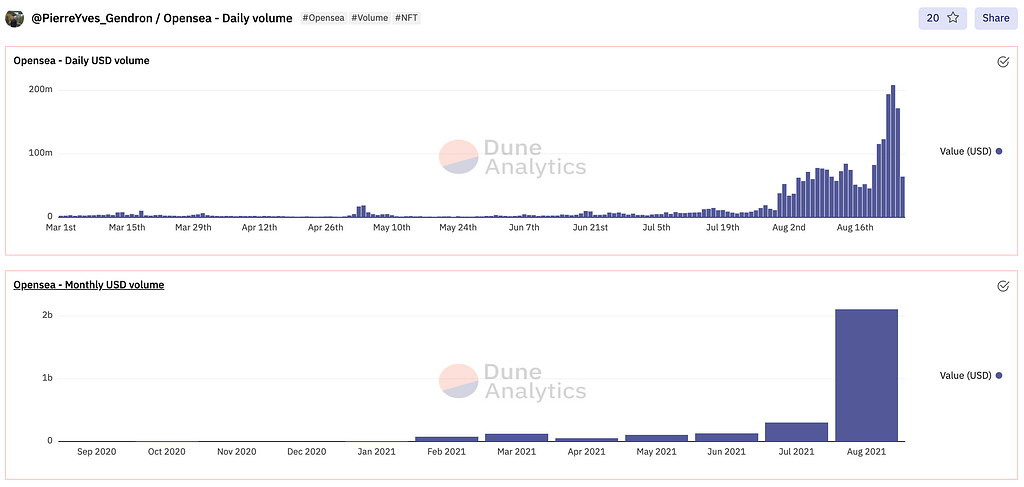Open the Opensea - Daily USD volume title
The image size is (1024, 487).
coord(81,61)
